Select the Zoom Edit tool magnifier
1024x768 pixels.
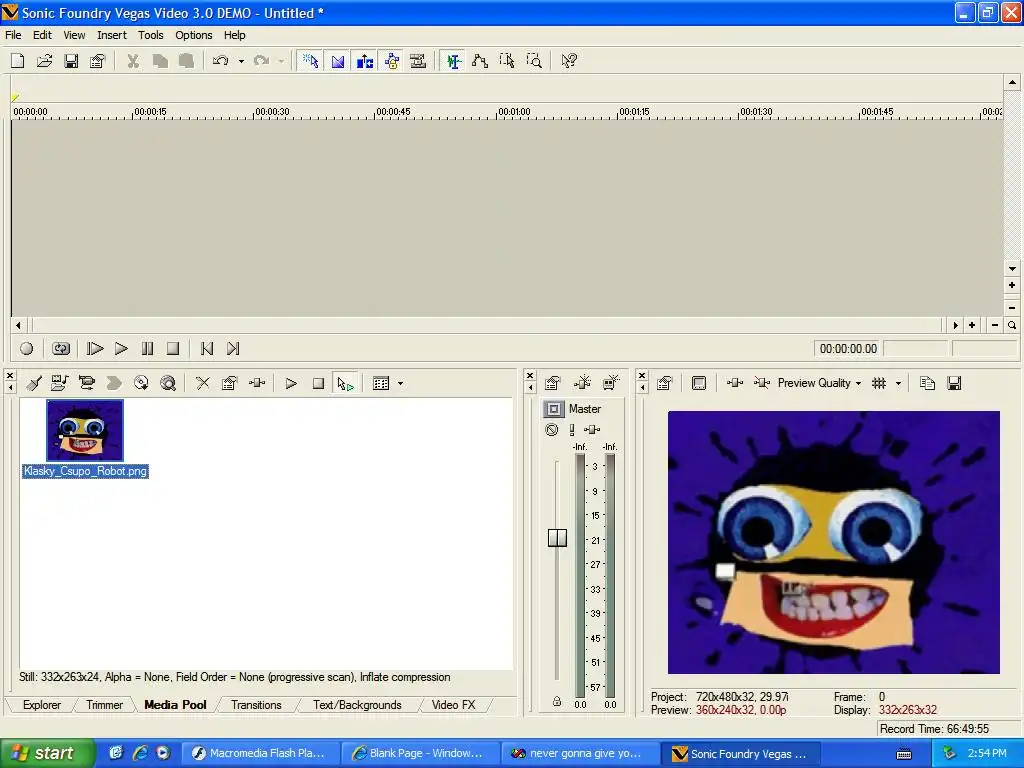pyautogui.click(x=534, y=61)
